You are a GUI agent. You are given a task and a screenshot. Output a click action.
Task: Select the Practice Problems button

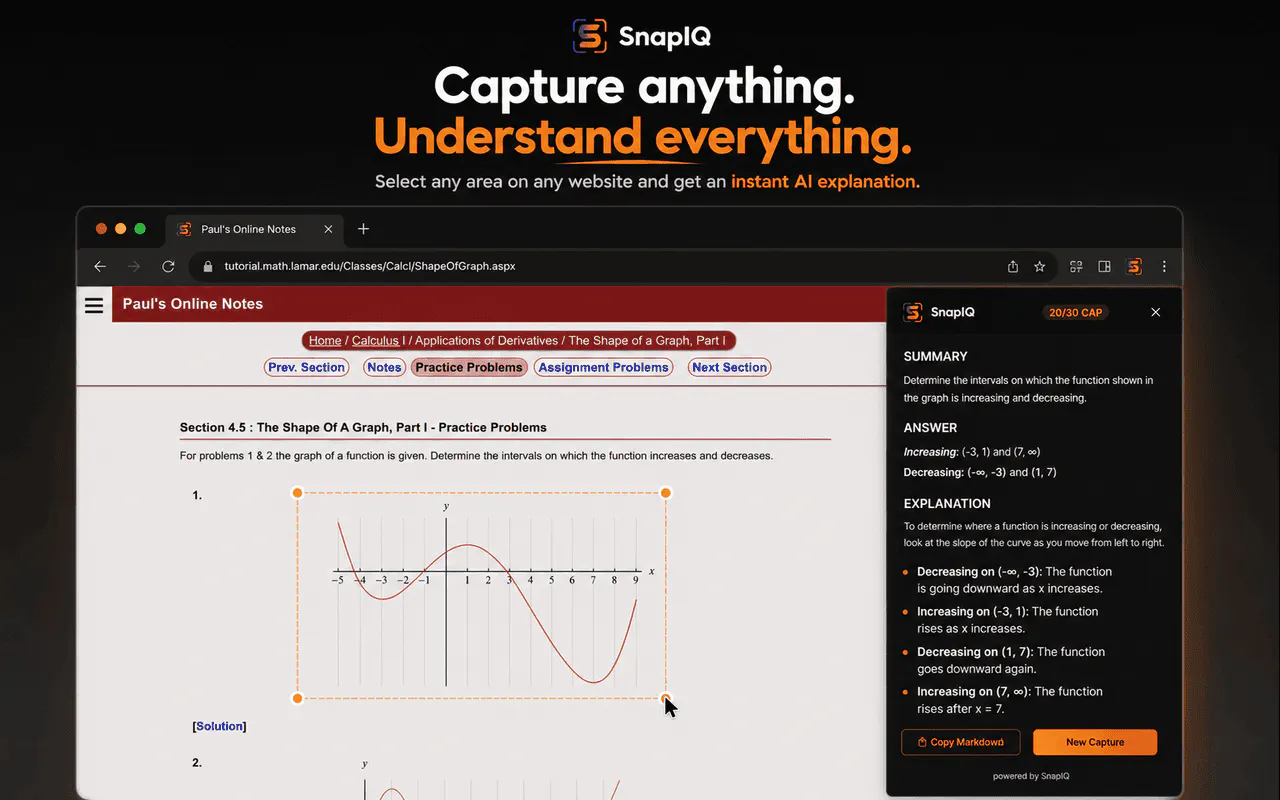[x=469, y=367]
